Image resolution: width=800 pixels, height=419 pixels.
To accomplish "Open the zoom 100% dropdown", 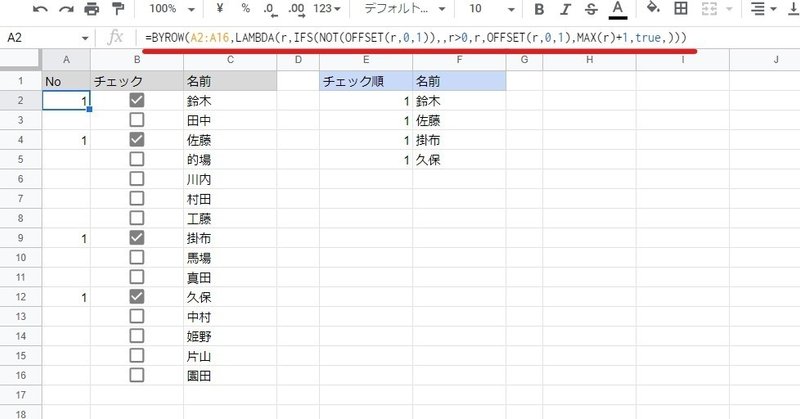I will pos(172,9).
